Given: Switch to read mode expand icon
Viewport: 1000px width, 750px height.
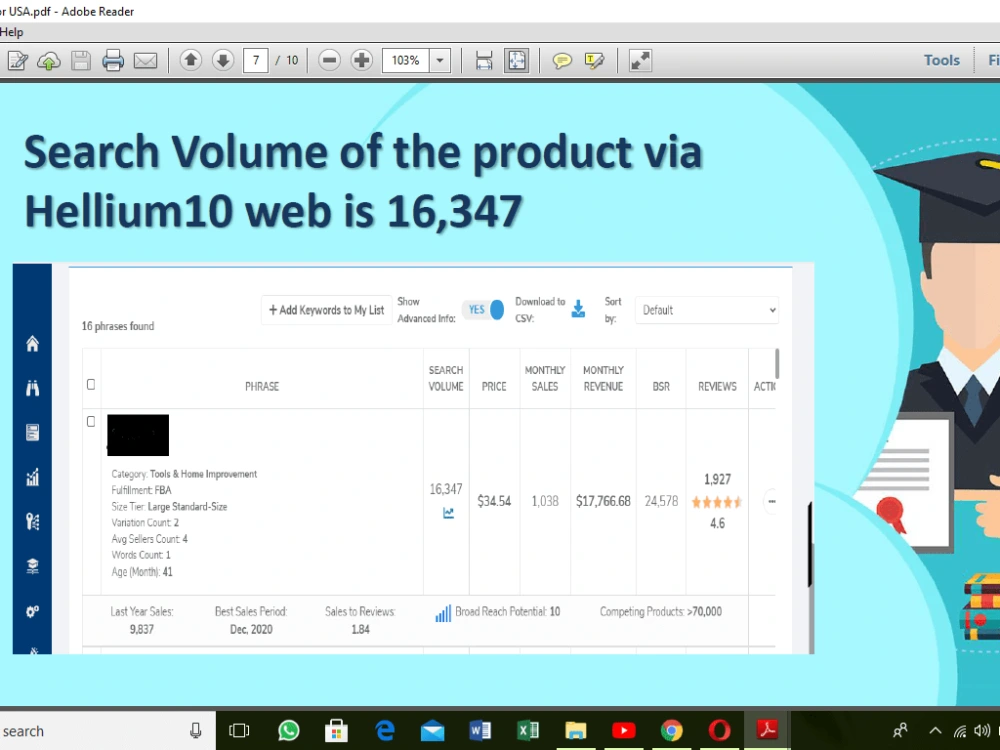Looking at the screenshot, I should pyautogui.click(x=640, y=61).
